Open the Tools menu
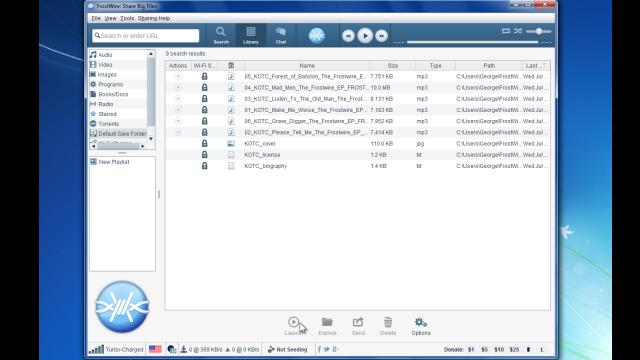Viewport: 640px width, 360px height. tap(127, 18)
